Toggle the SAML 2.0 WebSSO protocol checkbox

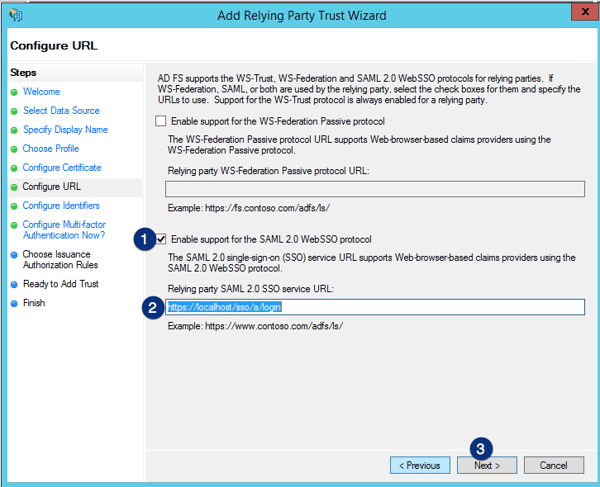click(x=161, y=239)
